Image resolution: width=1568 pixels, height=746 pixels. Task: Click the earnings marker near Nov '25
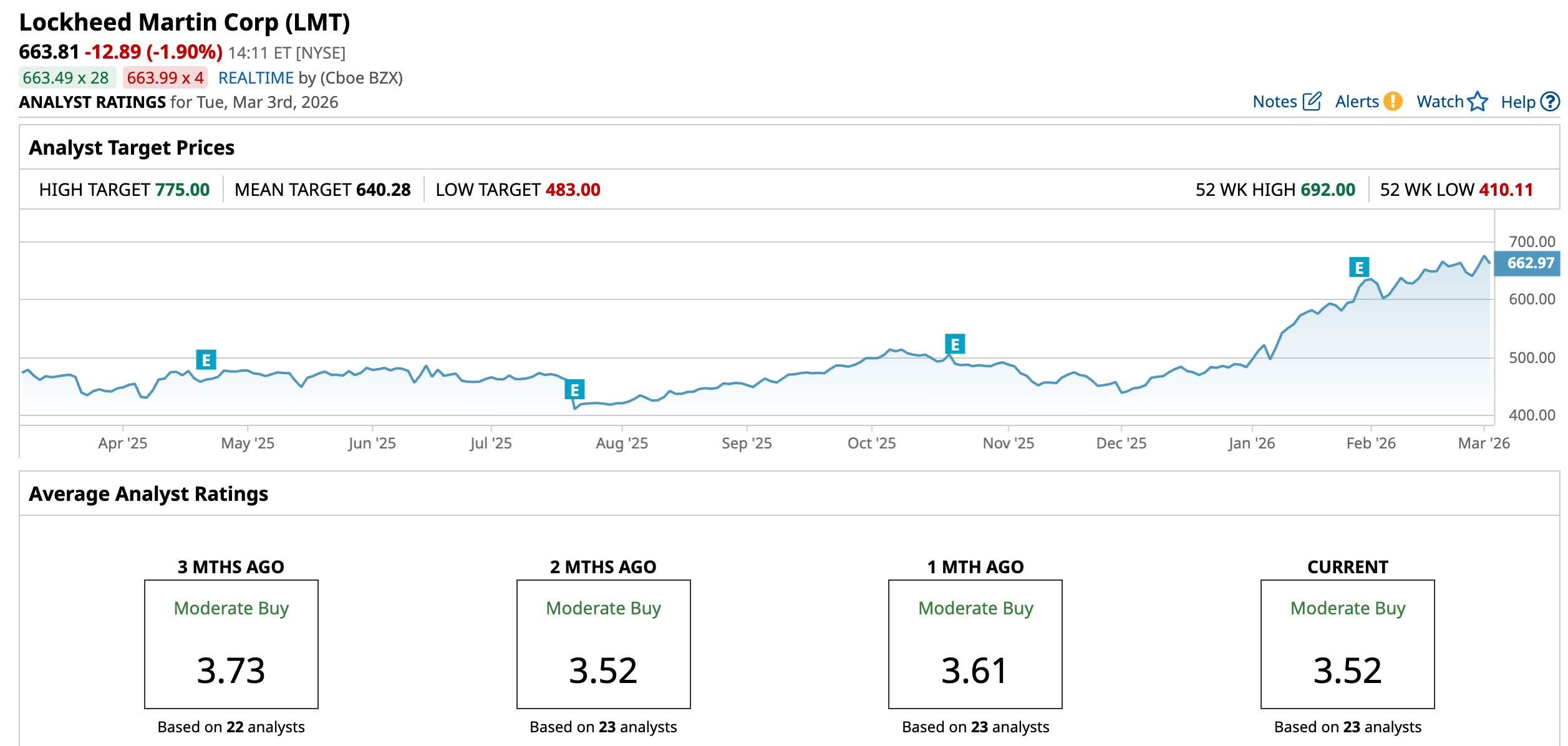(954, 344)
